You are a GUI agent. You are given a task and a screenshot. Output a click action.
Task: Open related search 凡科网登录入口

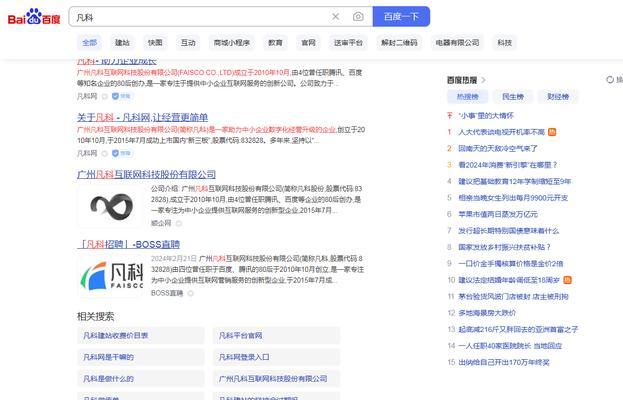click(277, 357)
